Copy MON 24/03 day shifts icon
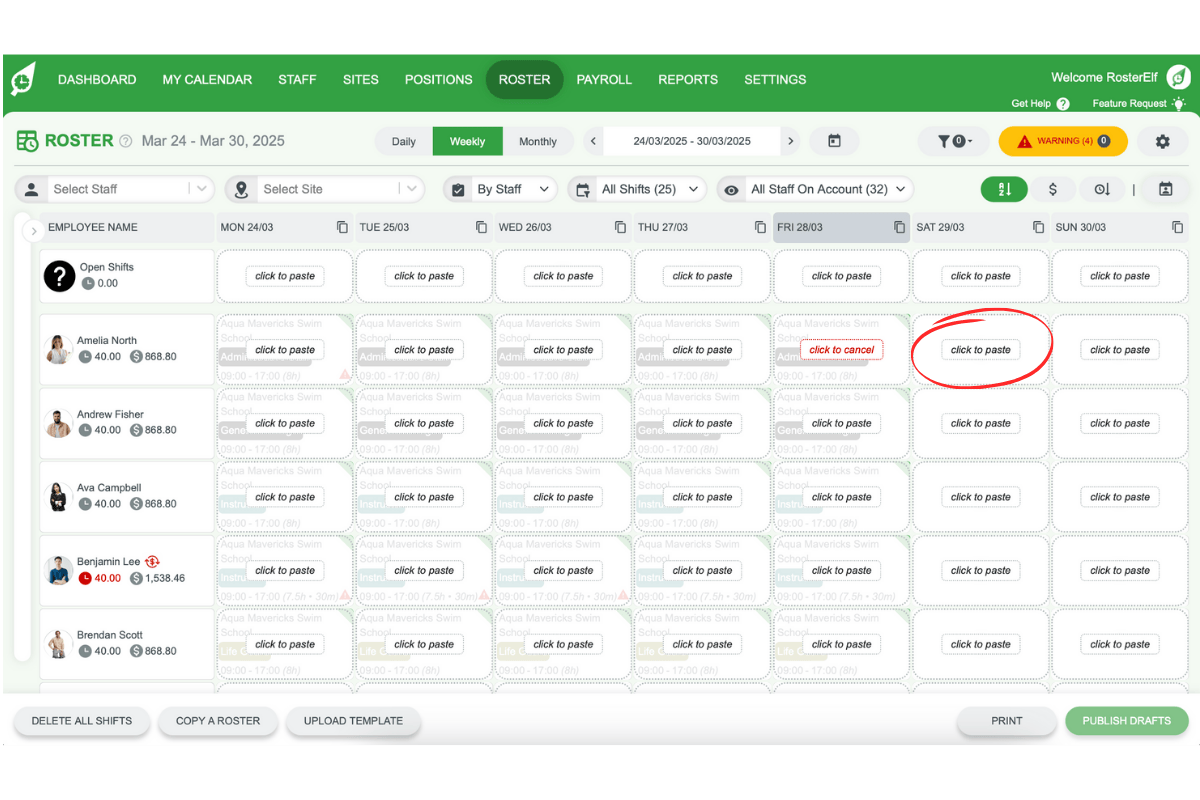 point(342,227)
